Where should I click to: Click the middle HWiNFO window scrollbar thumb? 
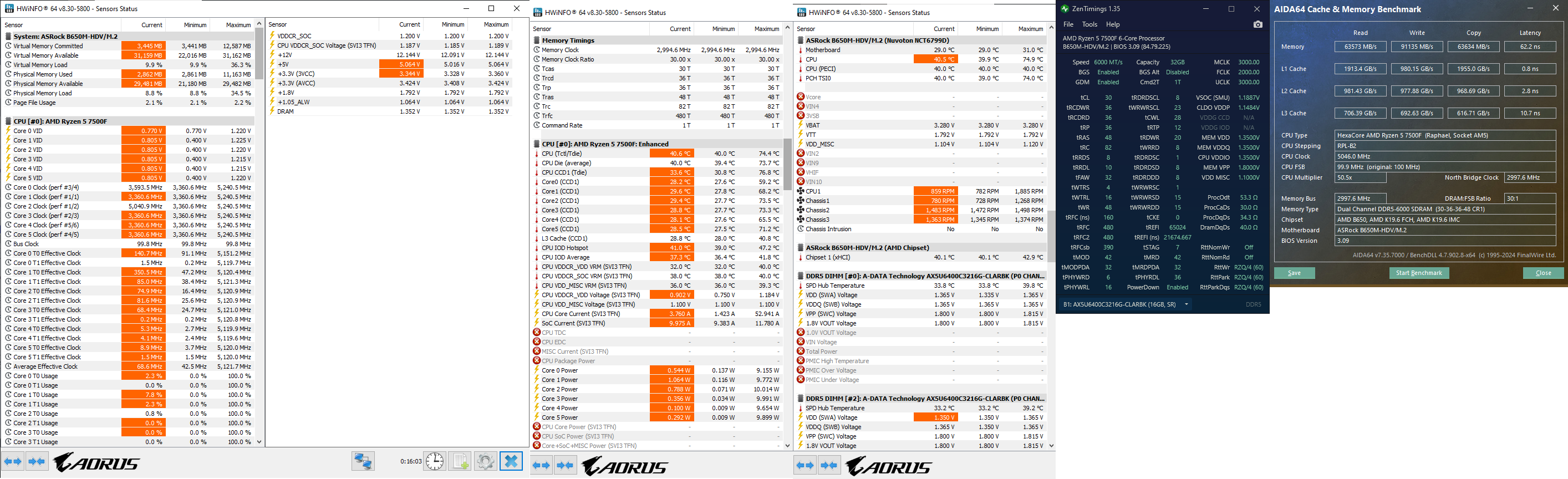click(787, 164)
